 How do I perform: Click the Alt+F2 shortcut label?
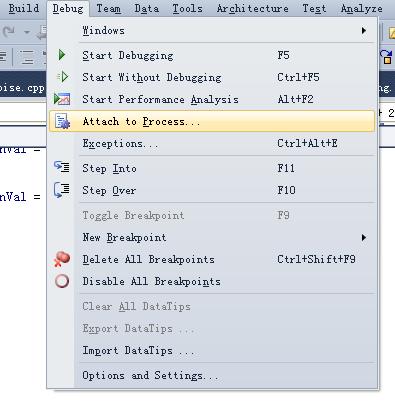[295, 99]
